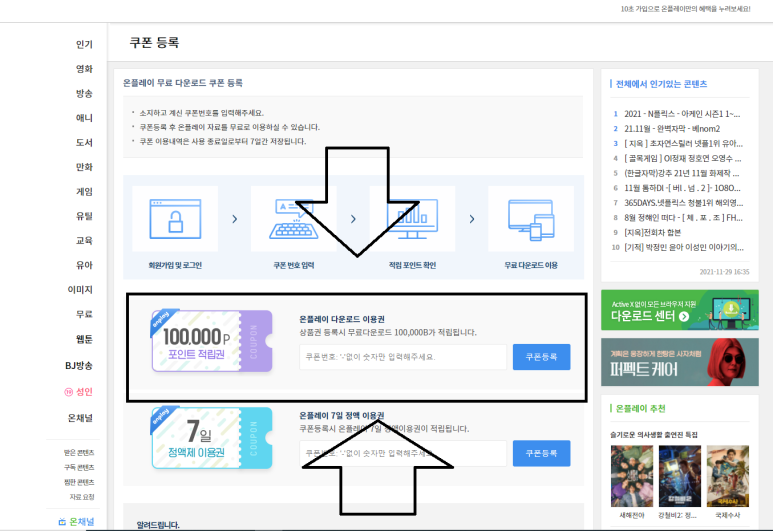
Task: Open popular item 2: 21.11월 완벽자막
Action: pyautogui.click(x=672, y=129)
